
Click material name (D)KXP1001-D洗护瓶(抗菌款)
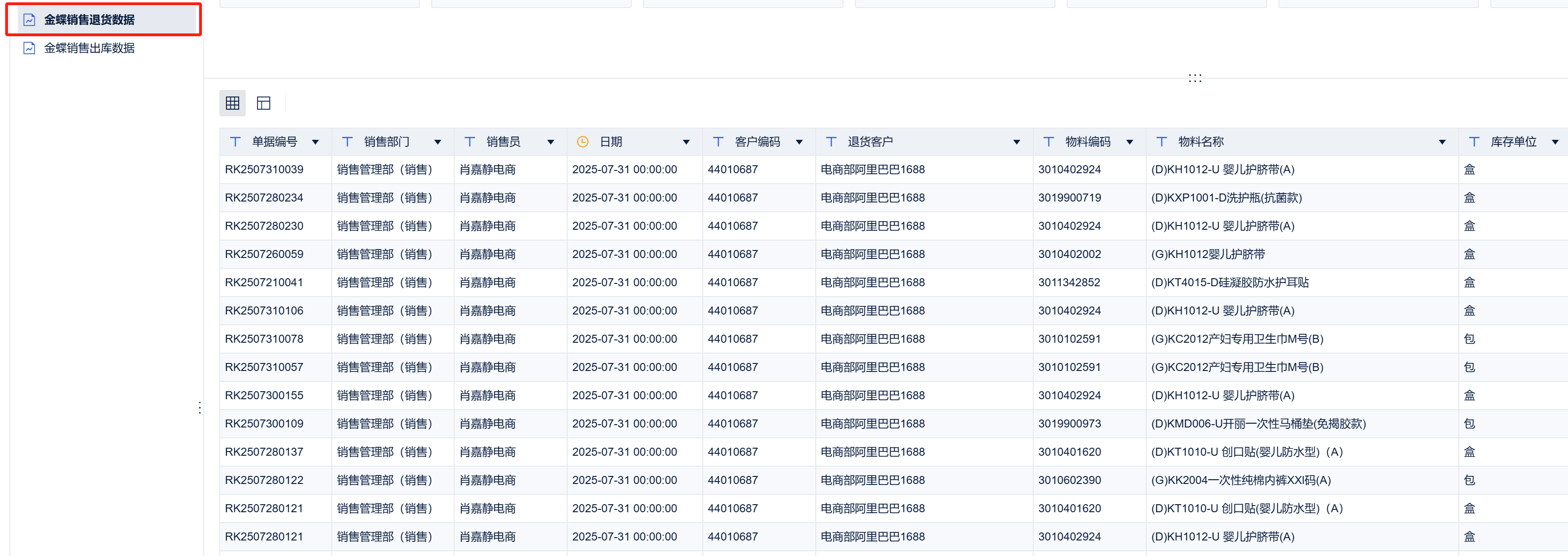(1227, 198)
